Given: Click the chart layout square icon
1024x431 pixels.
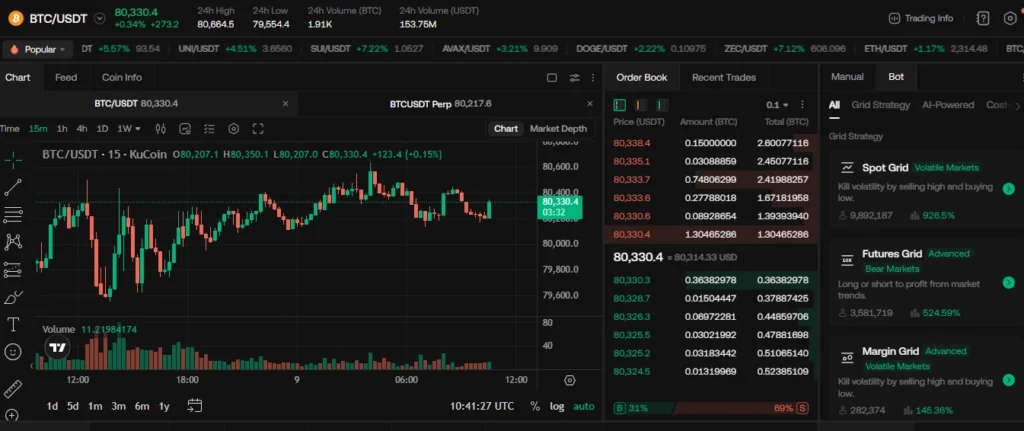Looking at the screenshot, I should [552, 78].
